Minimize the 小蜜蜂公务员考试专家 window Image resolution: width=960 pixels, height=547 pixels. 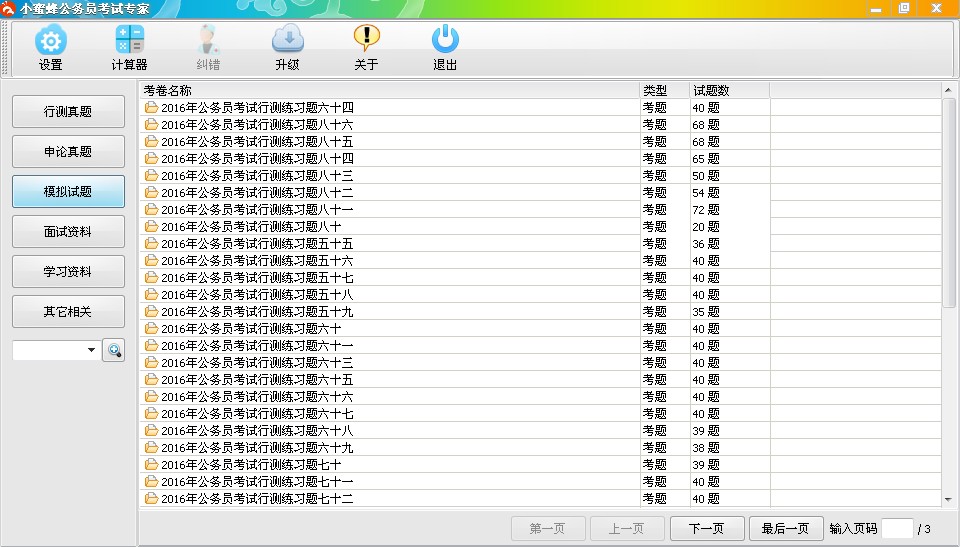tap(876, 8)
